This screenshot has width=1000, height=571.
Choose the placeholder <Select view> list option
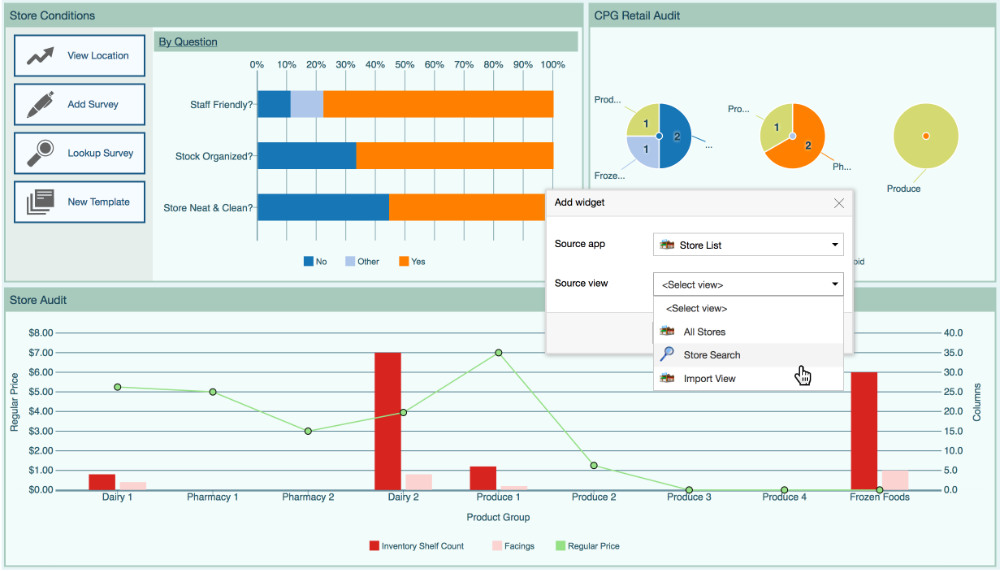click(x=697, y=309)
